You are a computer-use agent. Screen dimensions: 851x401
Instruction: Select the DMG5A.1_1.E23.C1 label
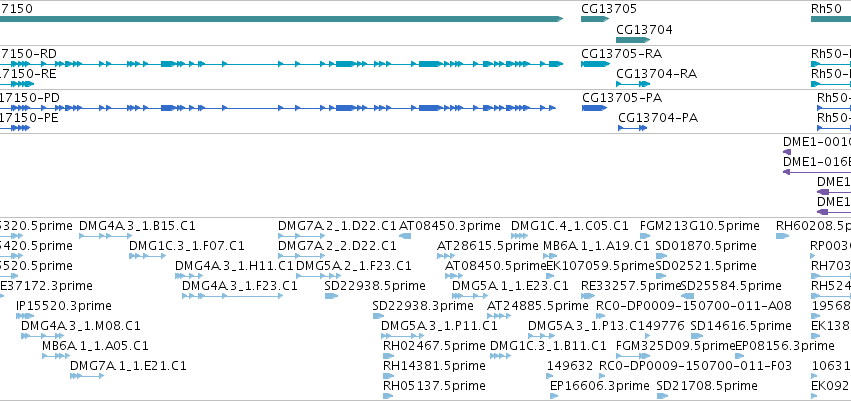click(510, 286)
